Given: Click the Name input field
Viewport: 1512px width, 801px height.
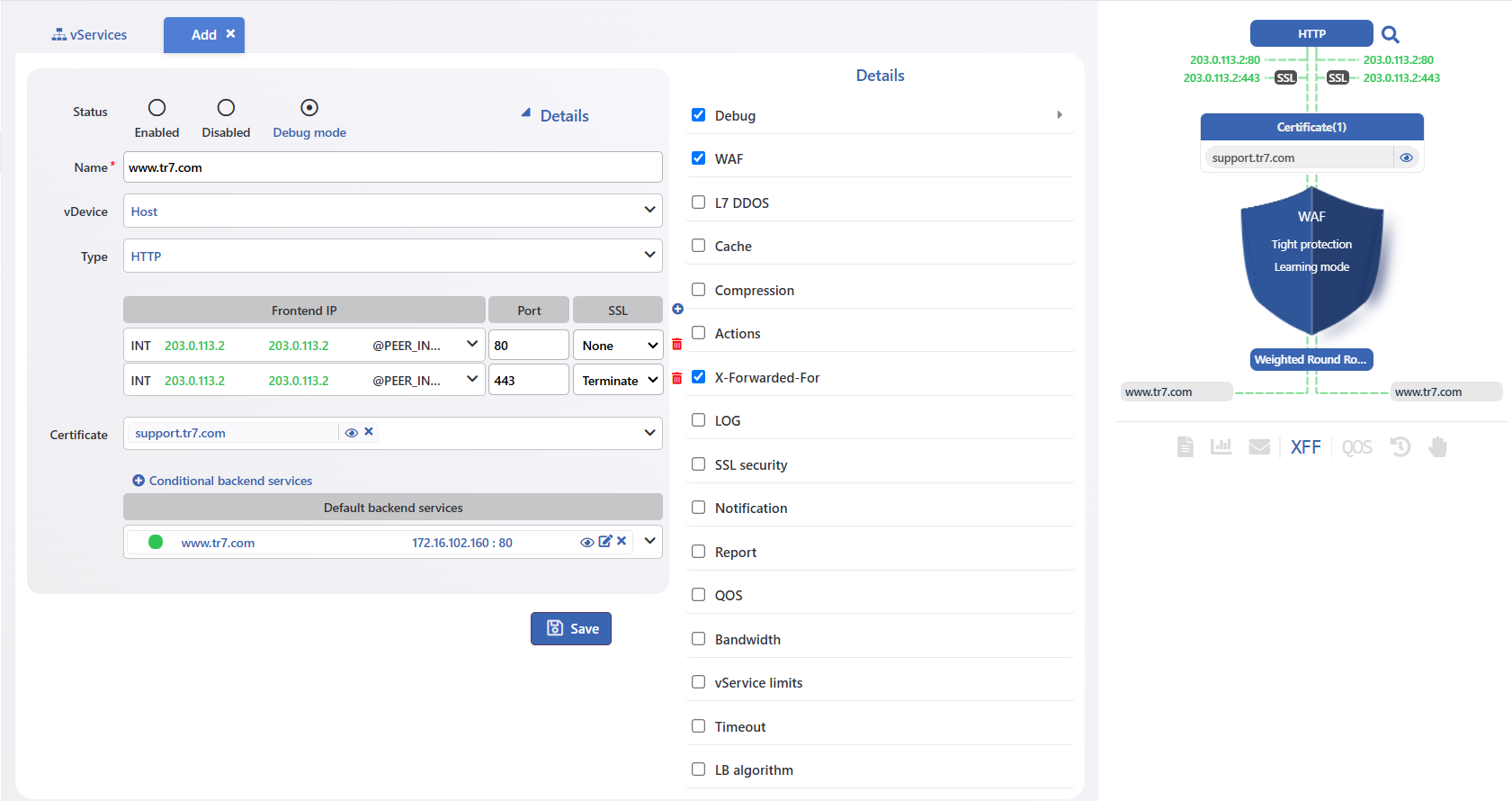Looking at the screenshot, I should tap(393, 167).
